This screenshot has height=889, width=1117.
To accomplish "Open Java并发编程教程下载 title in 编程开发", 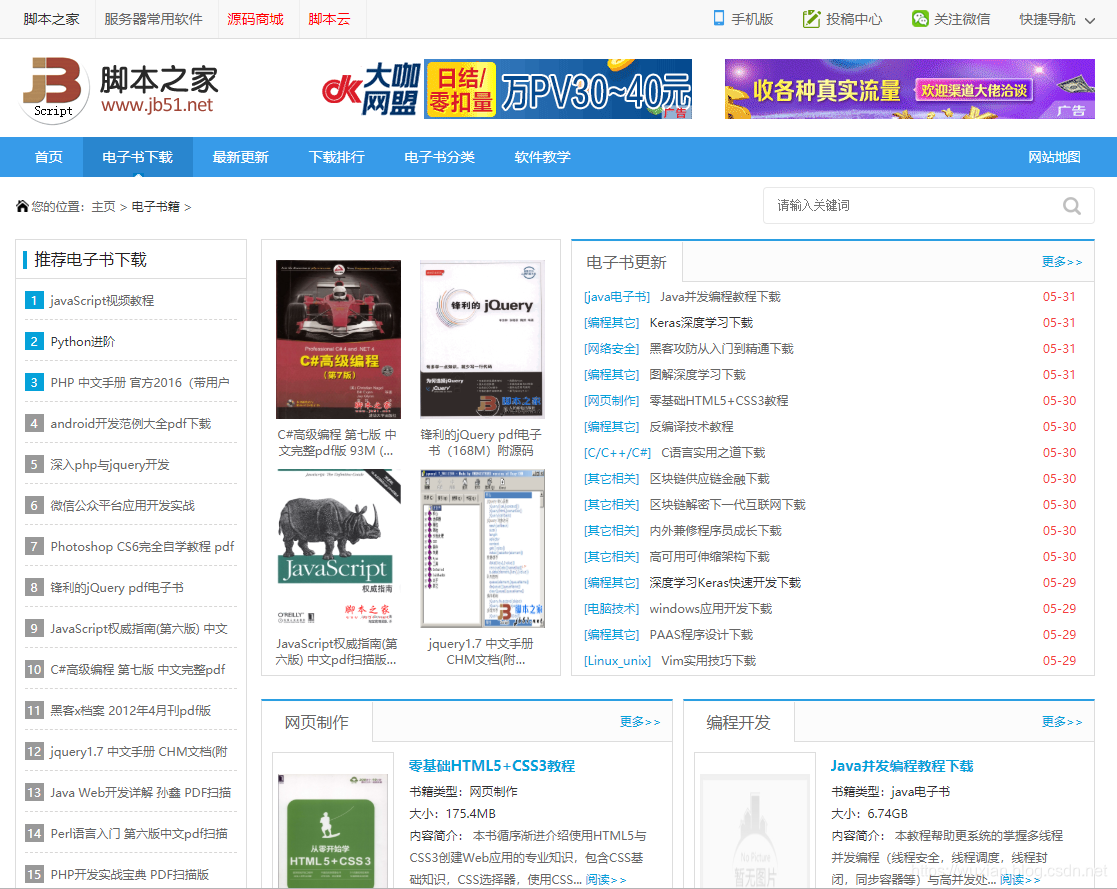I will pyautogui.click(x=902, y=766).
